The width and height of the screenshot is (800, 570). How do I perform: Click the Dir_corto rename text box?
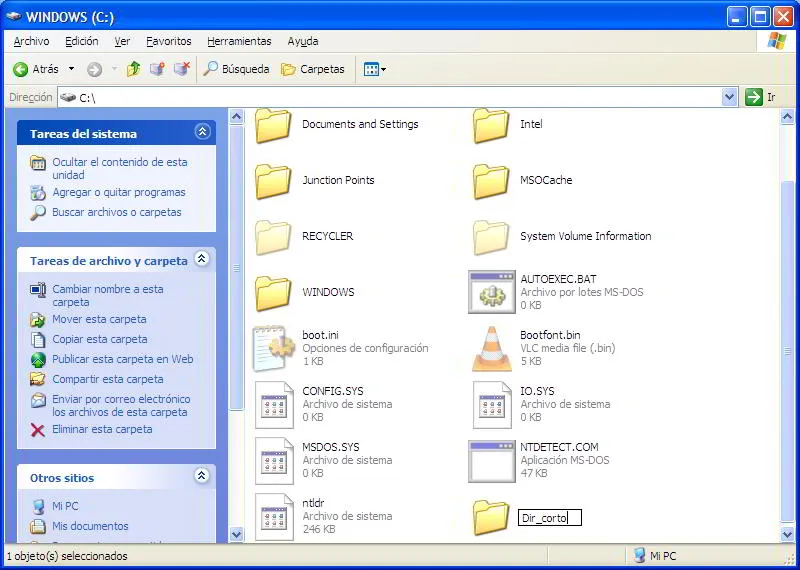click(549, 518)
